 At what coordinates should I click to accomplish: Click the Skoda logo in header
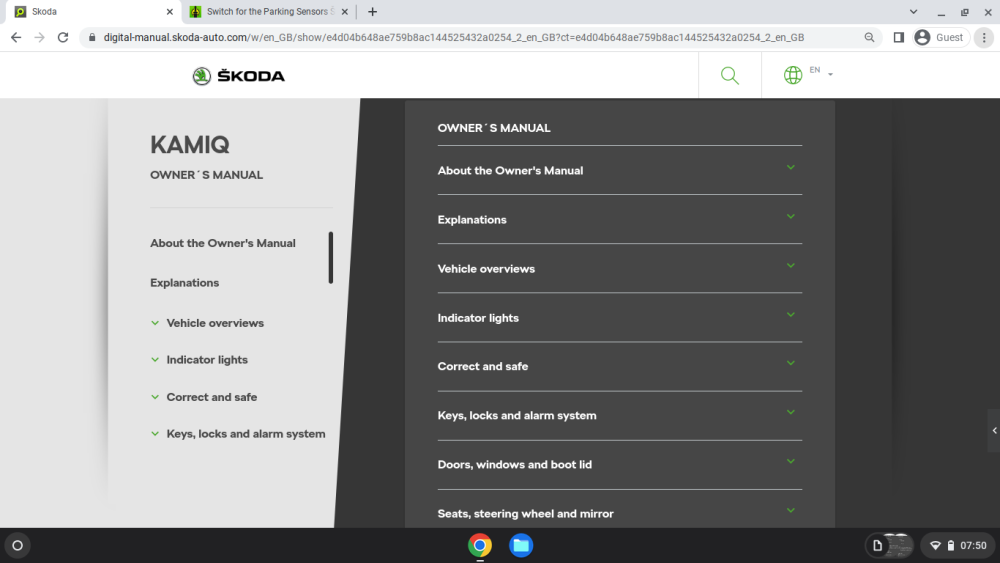pyautogui.click(x=239, y=76)
